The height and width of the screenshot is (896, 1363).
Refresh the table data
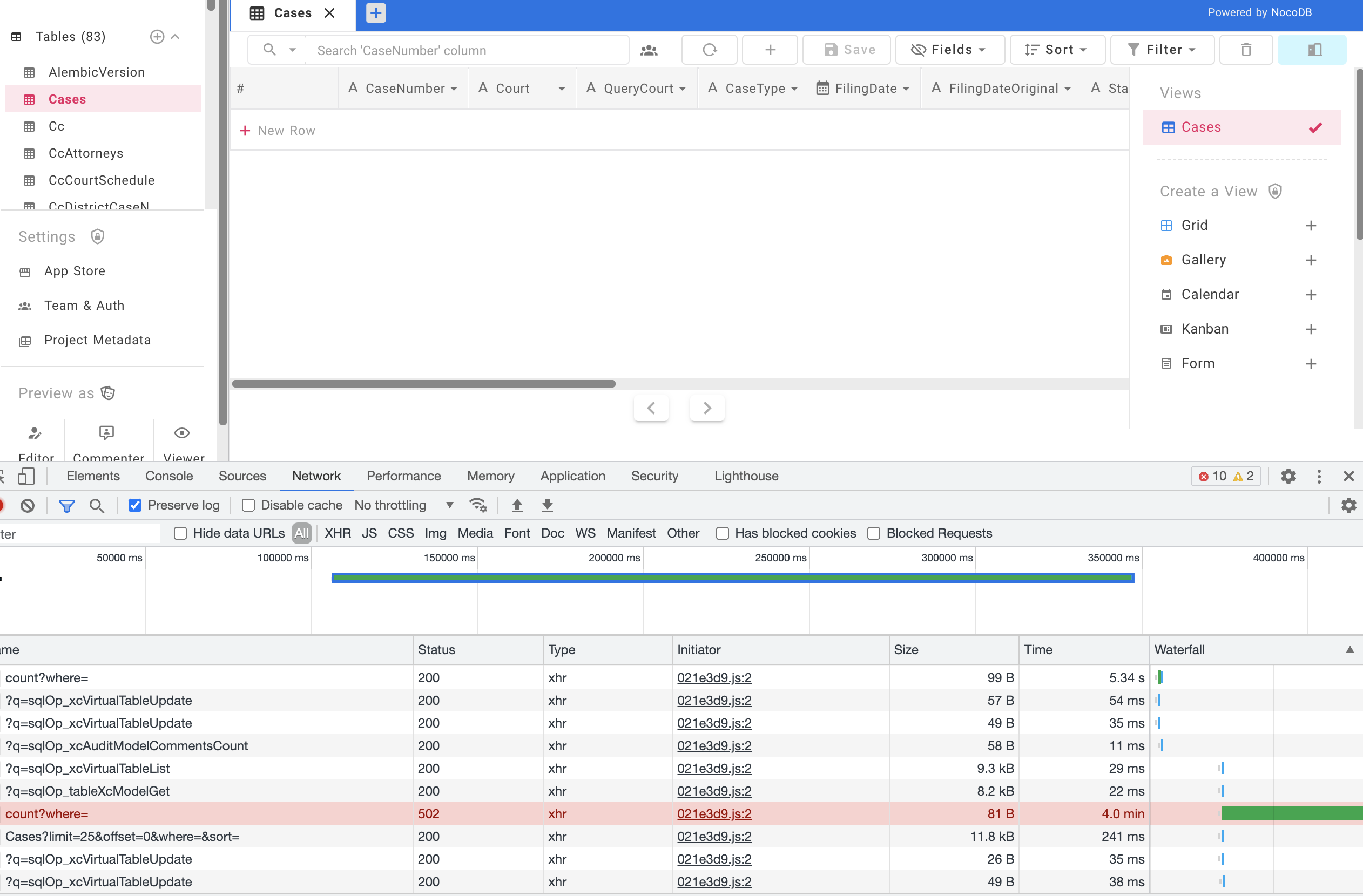pyautogui.click(x=709, y=49)
